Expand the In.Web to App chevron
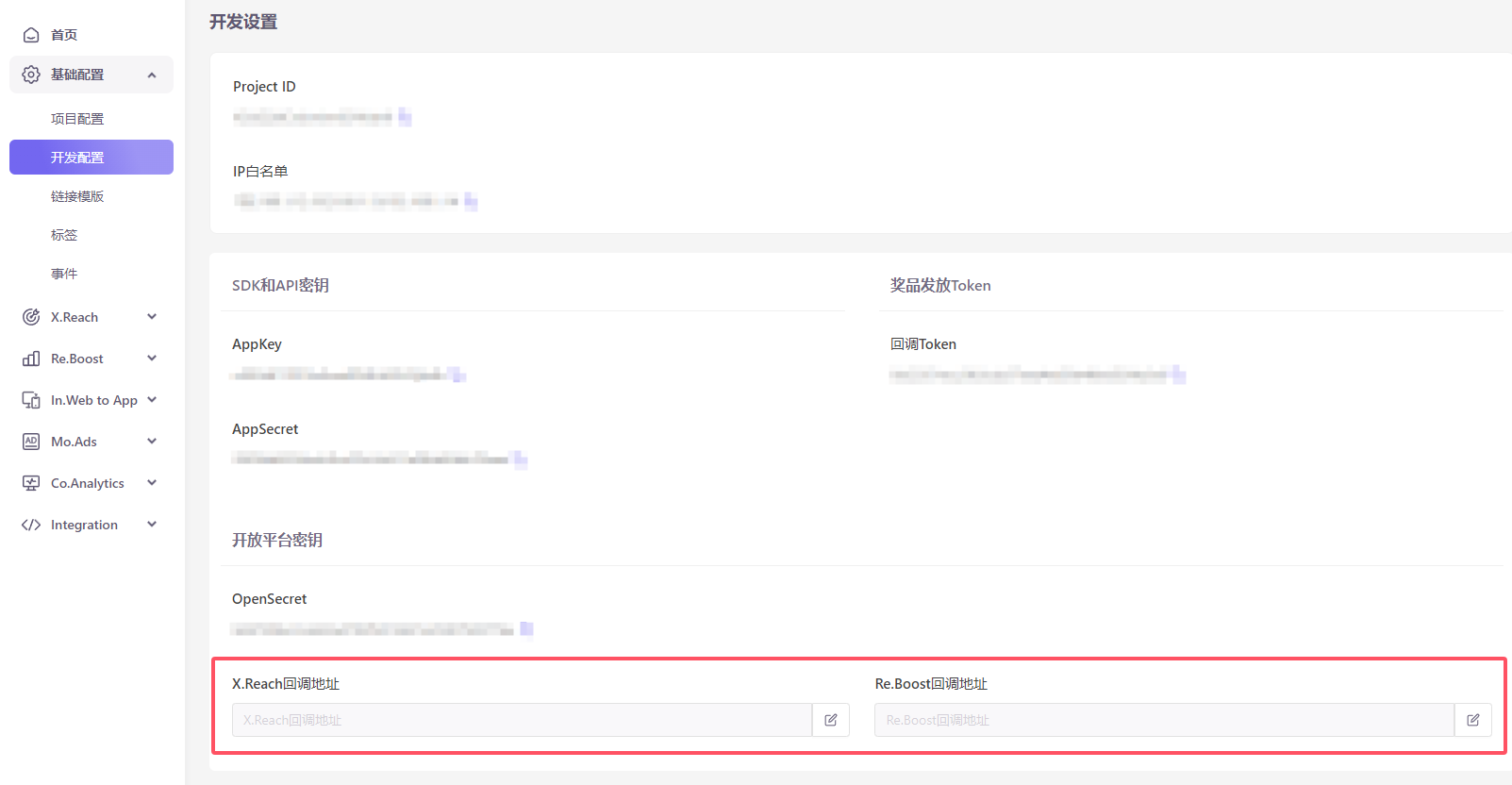1512x785 pixels. [x=152, y=400]
